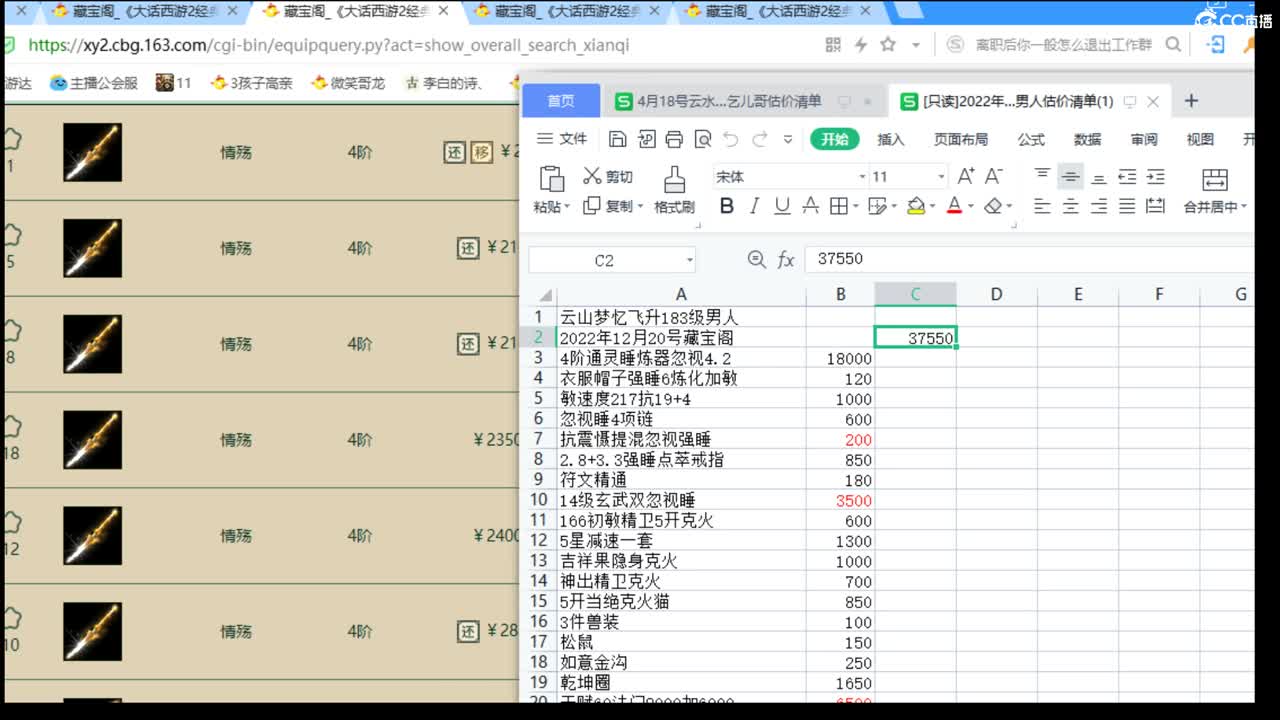This screenshot has width=1280, height=720.
Task: Click the Align right icon
Action: pos(1098,206)
